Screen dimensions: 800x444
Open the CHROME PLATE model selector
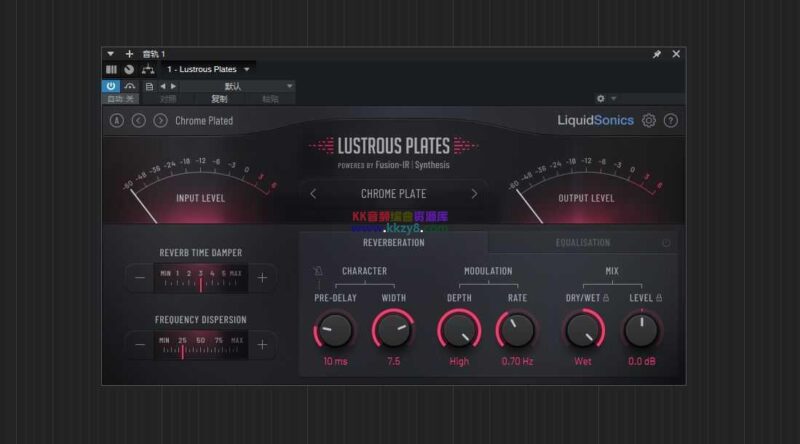point(393,194)
